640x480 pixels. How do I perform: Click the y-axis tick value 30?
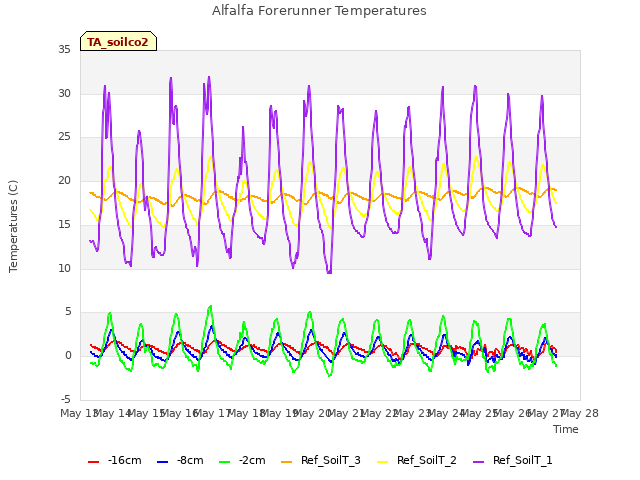64,93
